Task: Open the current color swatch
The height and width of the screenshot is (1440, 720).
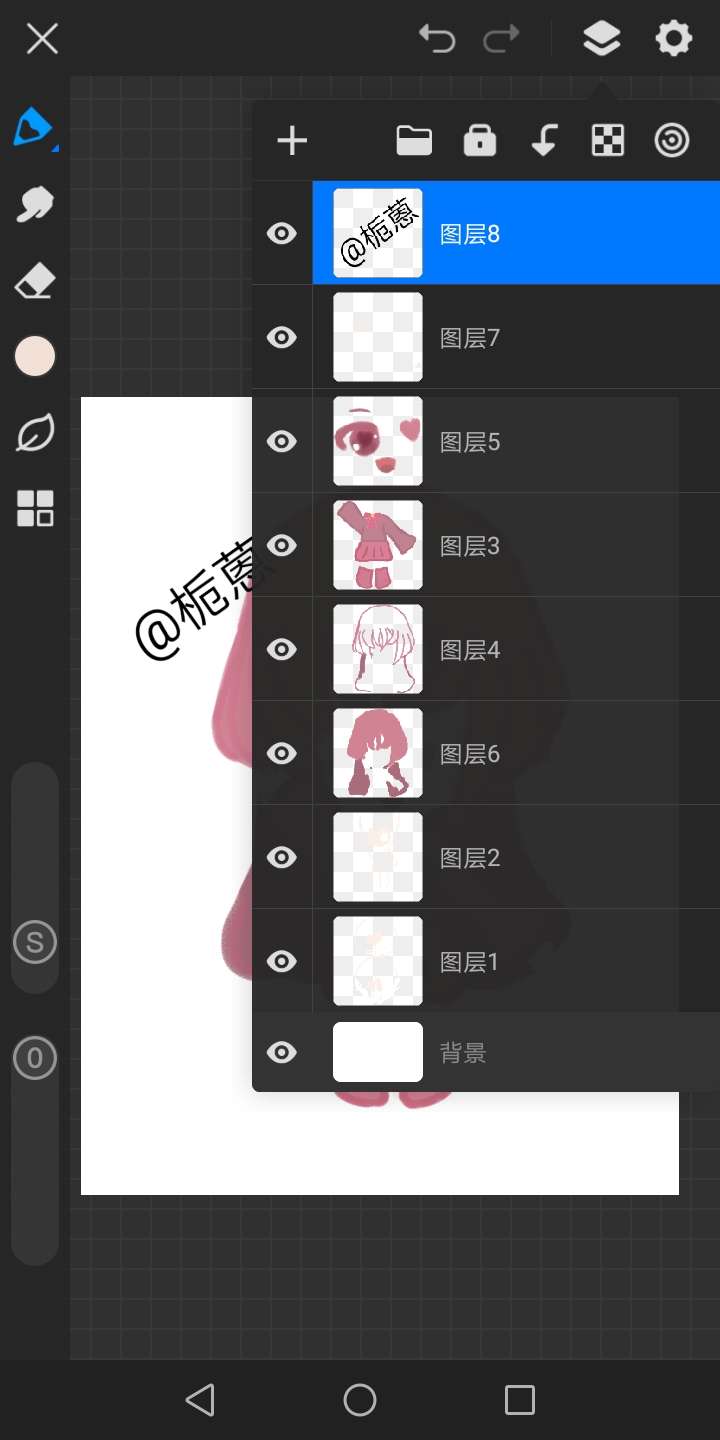Action: point(35,356)
